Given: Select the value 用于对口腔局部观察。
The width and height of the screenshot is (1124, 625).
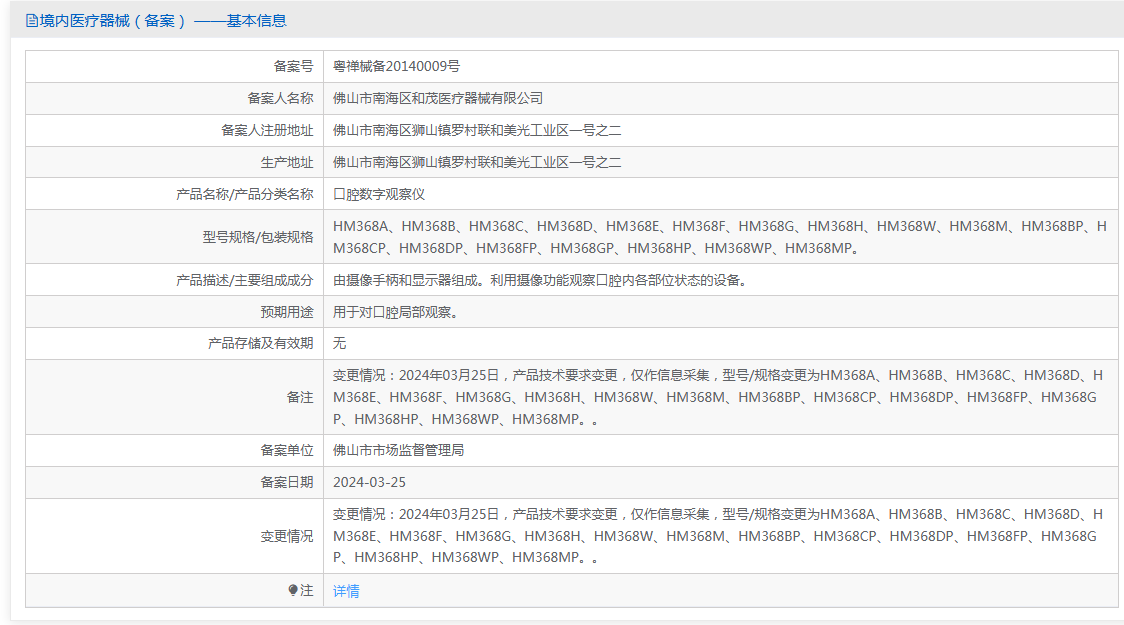Looking at the screenshot, I should pos(397,312).
